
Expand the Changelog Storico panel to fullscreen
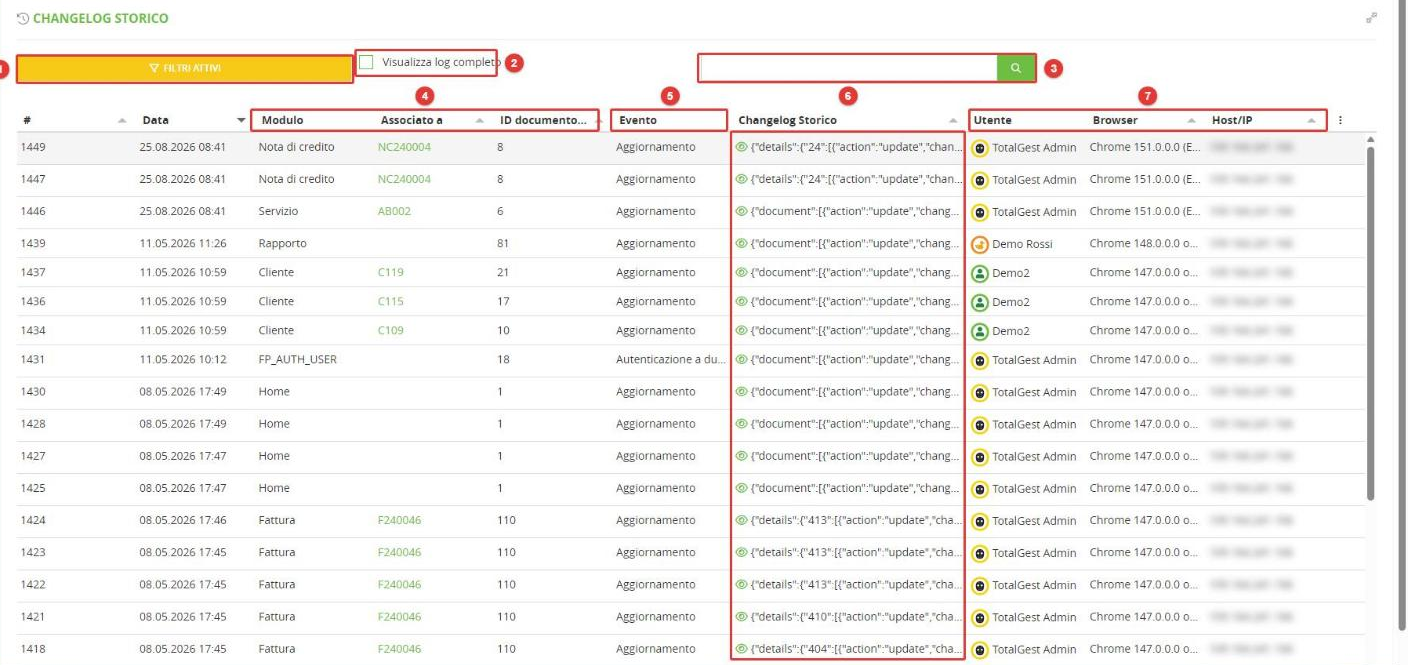pyautogui.click(x=1371, y=18)
